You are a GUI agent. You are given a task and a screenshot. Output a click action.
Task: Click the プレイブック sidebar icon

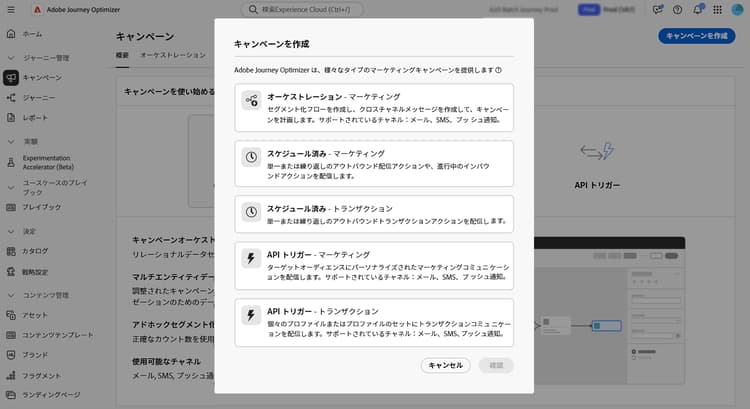[11, 207]
